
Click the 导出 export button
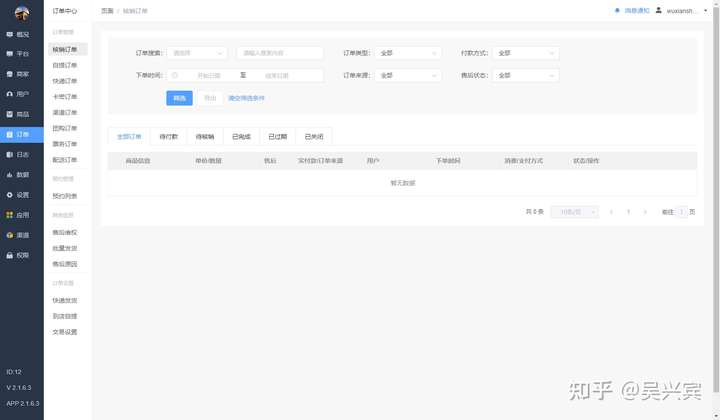point(210,98)
